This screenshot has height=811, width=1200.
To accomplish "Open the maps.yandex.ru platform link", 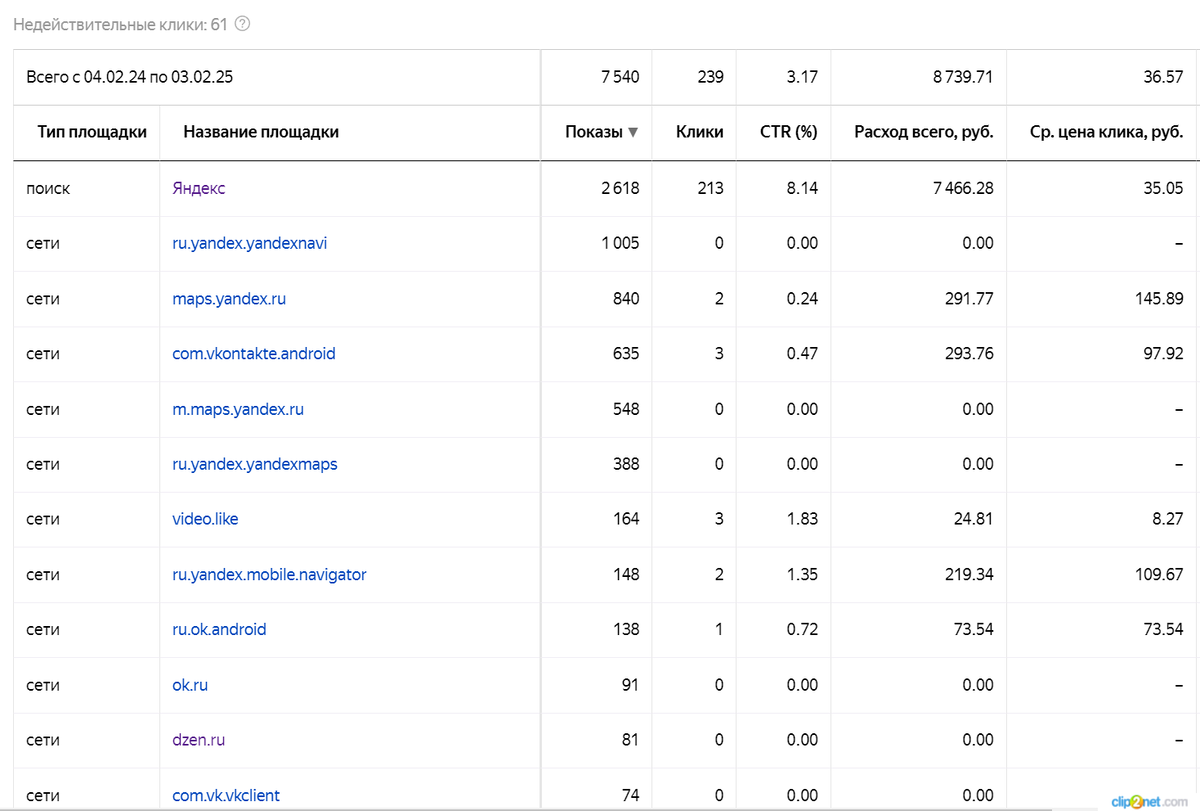I will [229, 299].
